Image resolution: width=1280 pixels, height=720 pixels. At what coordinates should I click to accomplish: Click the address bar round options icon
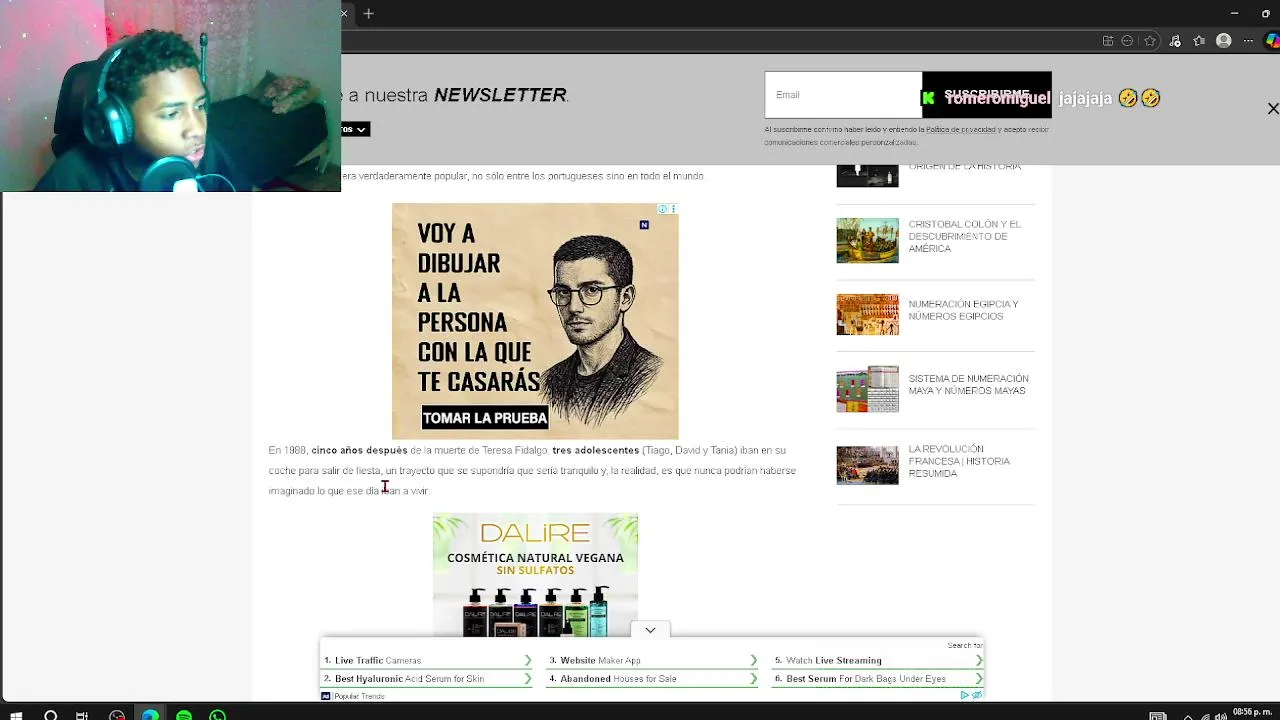tap(1128, 41)
